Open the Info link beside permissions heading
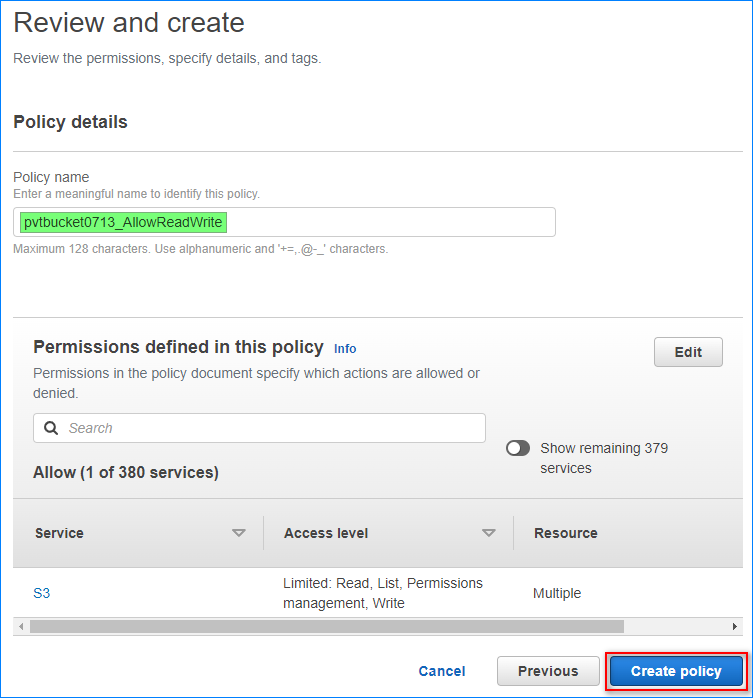This screenshot has width=753, height=698. [x=345, y=349]
